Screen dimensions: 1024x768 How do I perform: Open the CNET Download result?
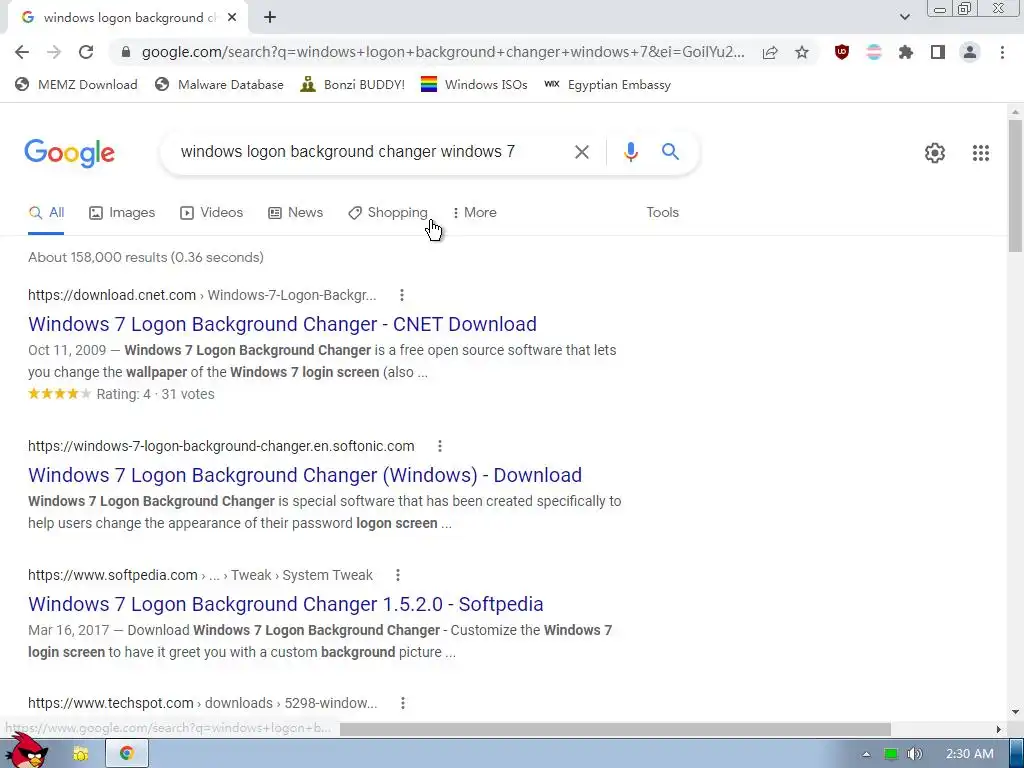pyautogui.click(x=282, y=324)
